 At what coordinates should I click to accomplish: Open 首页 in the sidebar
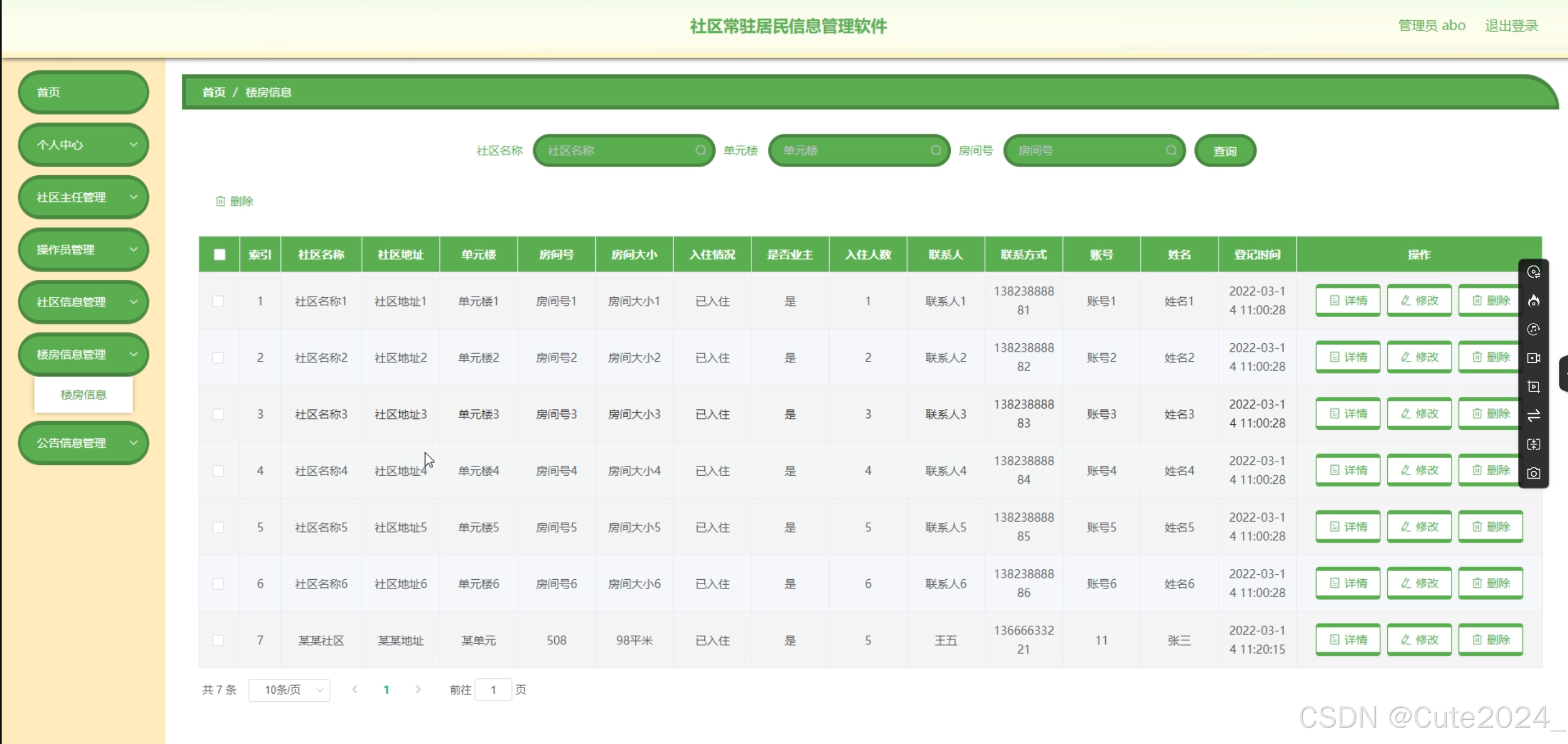tap(83, 92)
